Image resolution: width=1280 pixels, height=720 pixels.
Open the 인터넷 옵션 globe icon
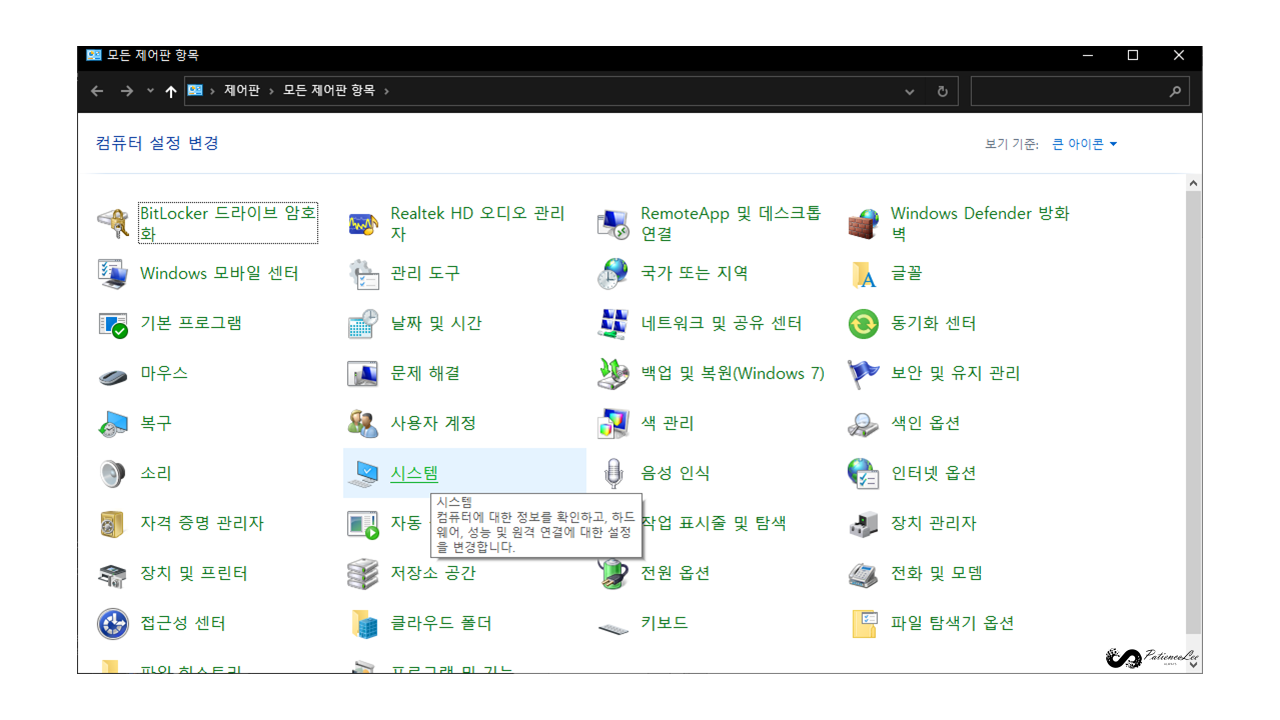[x=863, y=474]
